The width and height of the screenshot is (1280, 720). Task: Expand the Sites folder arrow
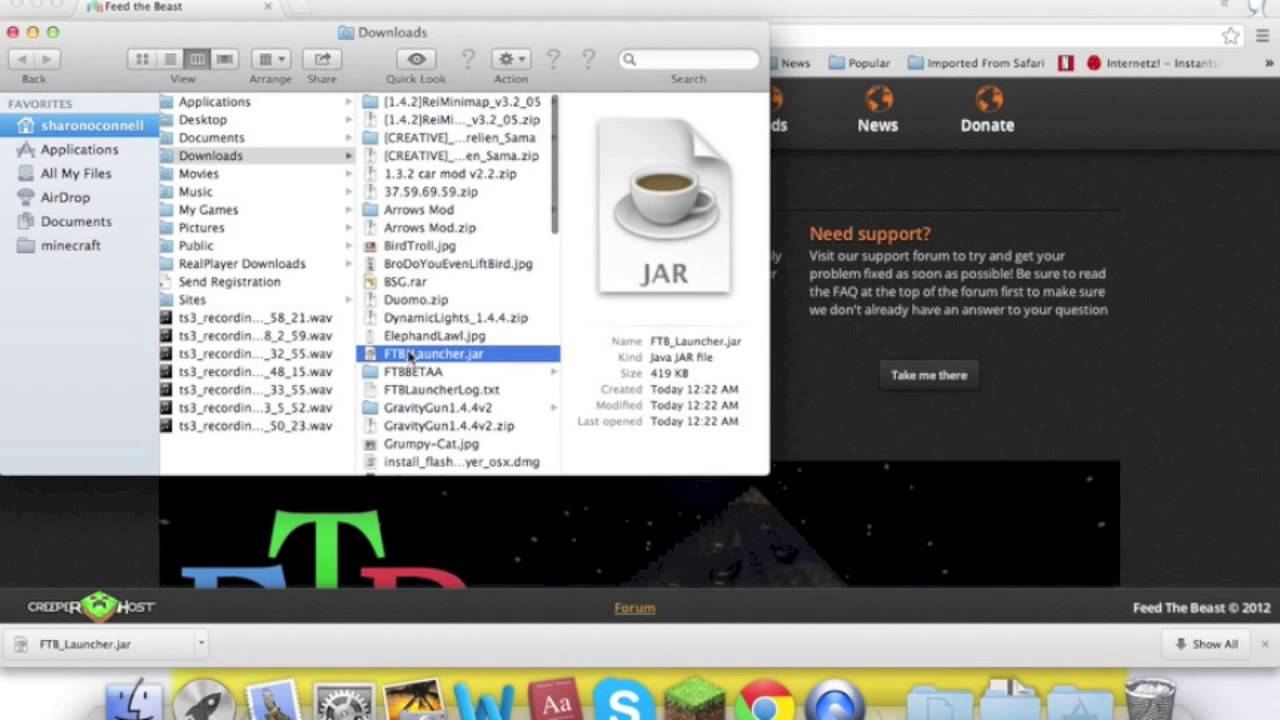point(349,300)
